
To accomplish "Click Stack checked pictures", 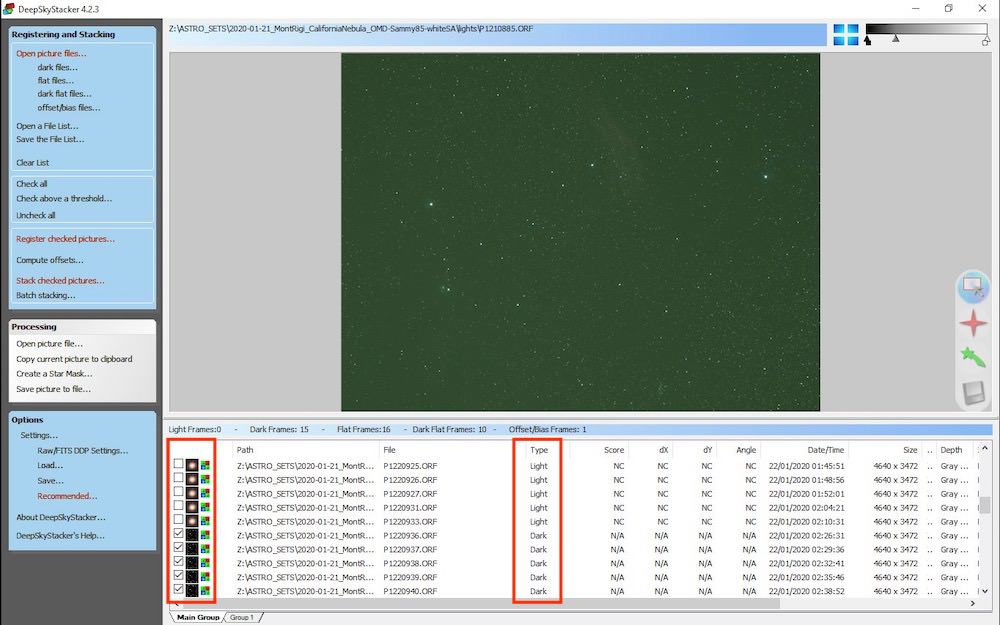I will click(60, 281).
